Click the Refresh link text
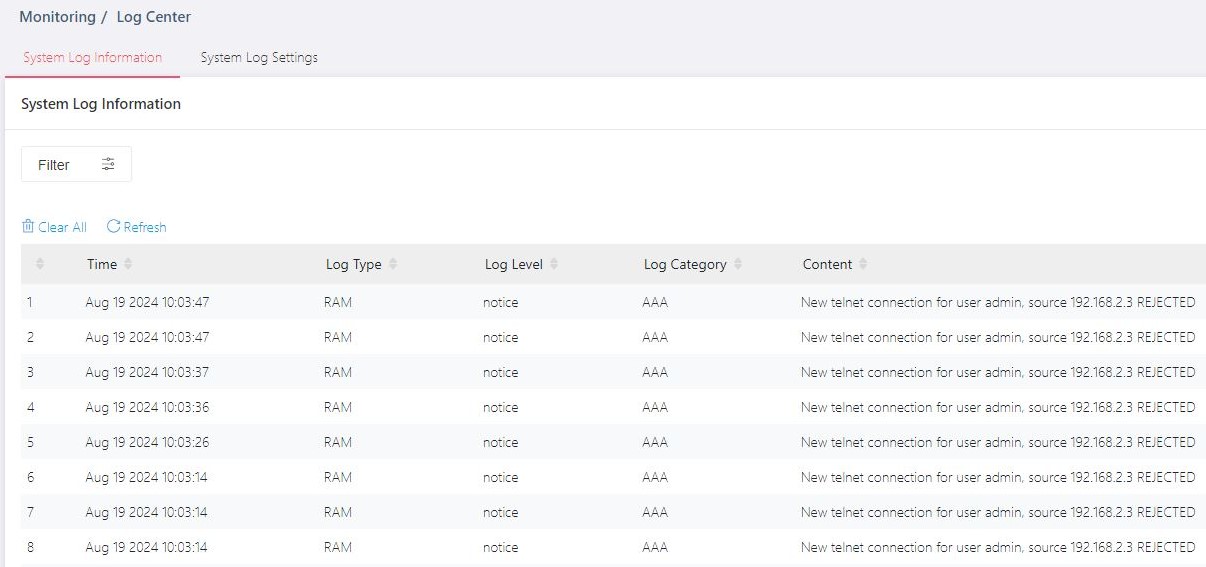The width and height of the screenshot is (1206, 567). tap(145, 227)
